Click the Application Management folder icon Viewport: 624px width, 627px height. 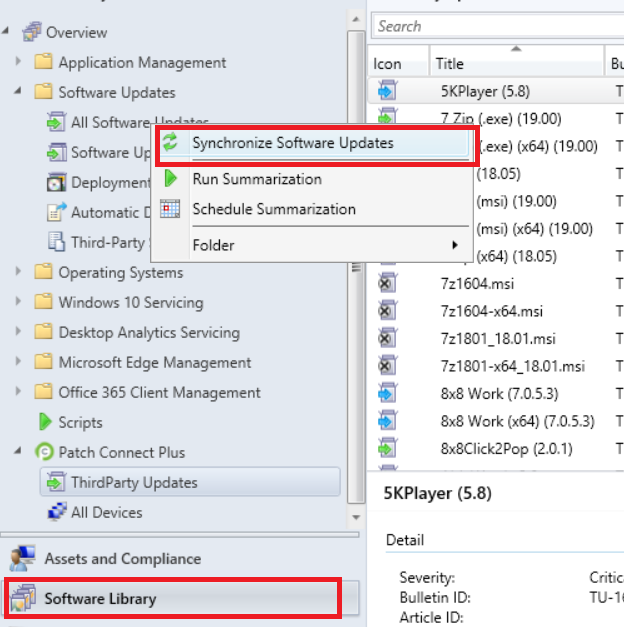point(43,62)
